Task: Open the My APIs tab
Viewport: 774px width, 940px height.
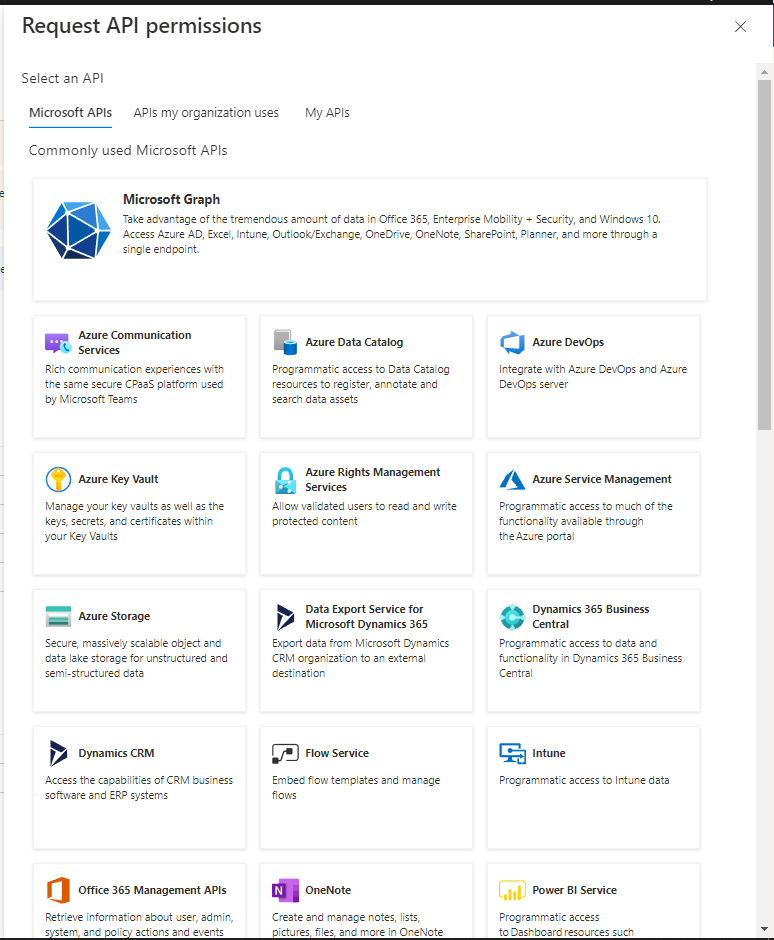Action: pos(327,113)
